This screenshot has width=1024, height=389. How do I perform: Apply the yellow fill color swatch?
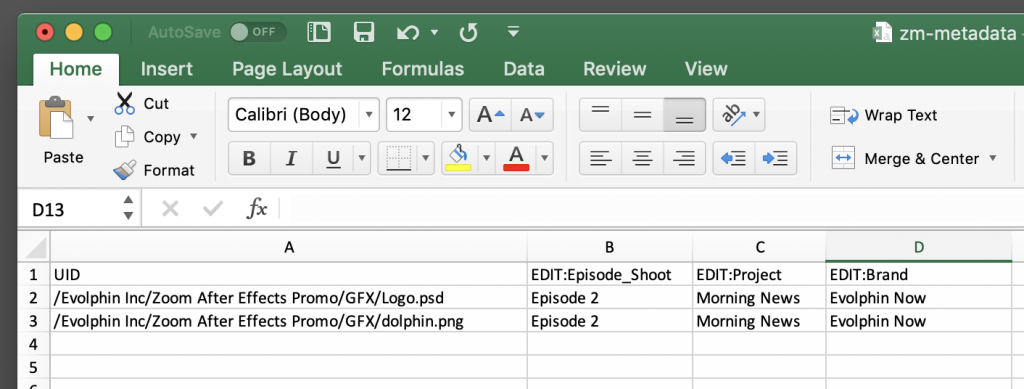tap(458, 158)
